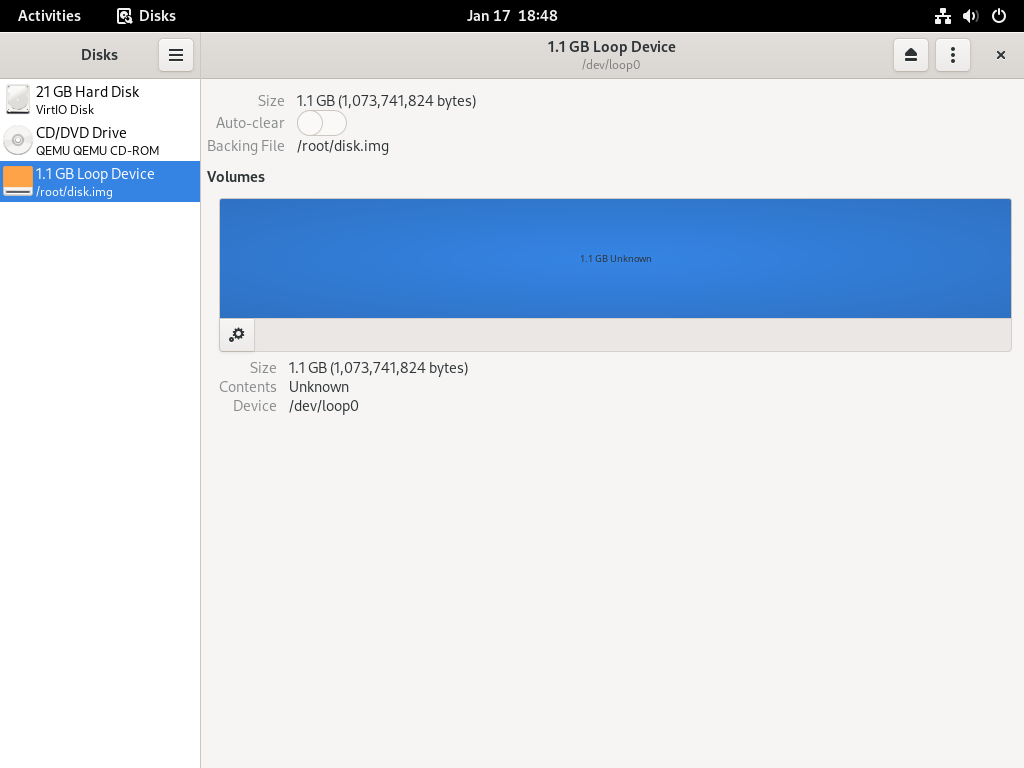Toggle the Auto-clear switch
Viewport: 1024px width, 768px height.
[x=321, y=123]
